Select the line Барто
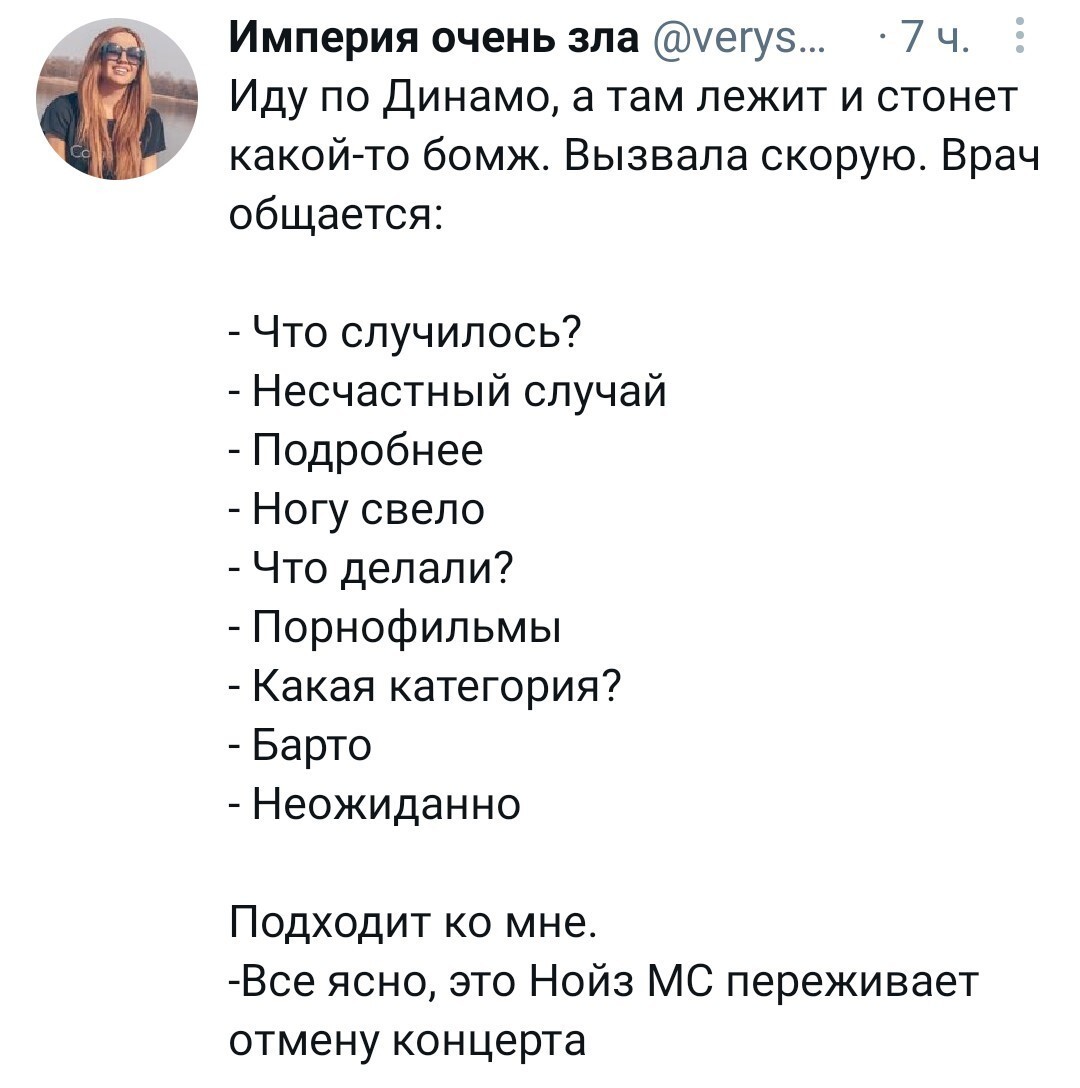The width and height of the screenshot is (1080, 1088). point(301,745)
